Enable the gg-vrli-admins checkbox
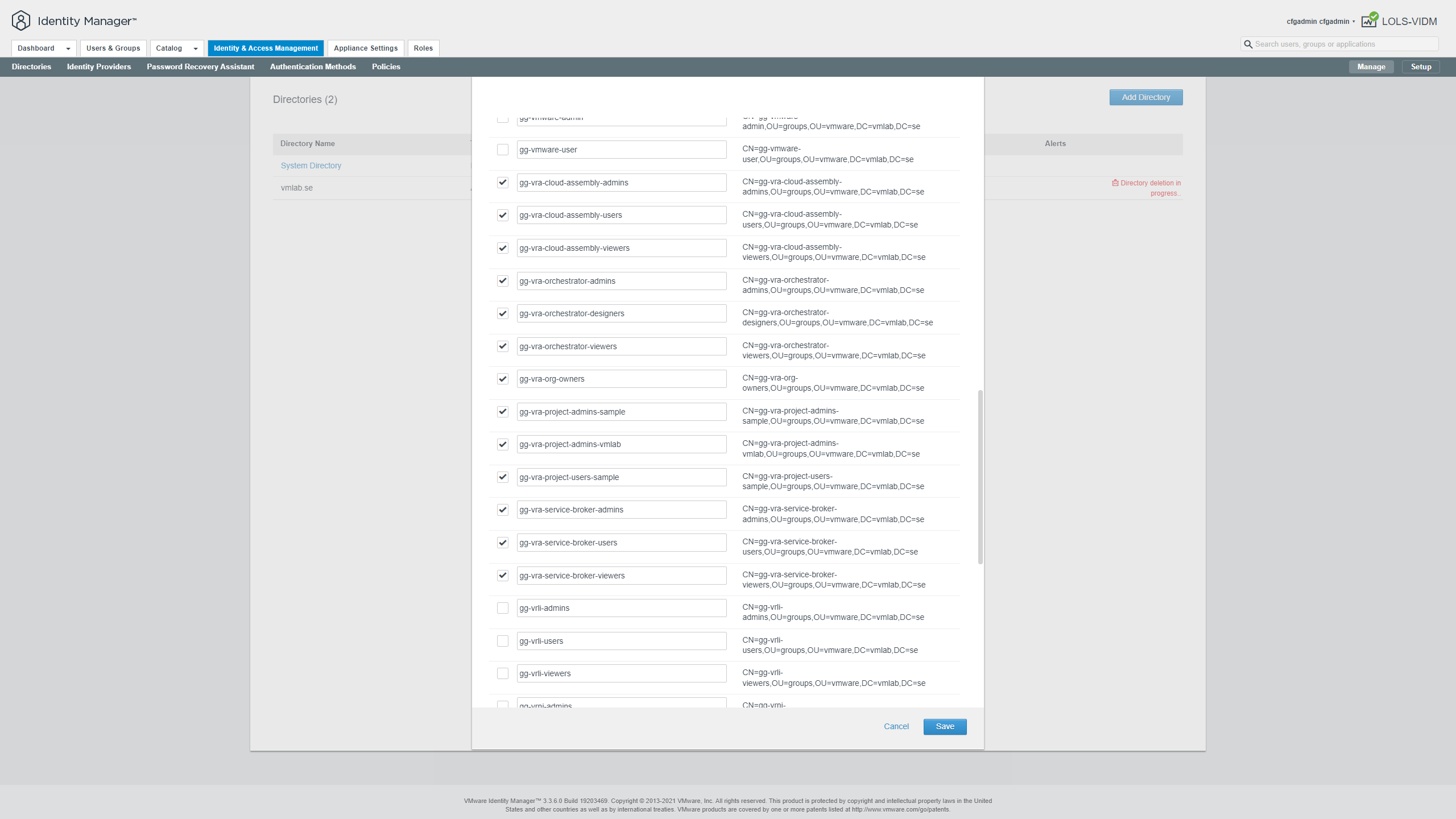This screenshot has height=819, width=1456. coord(503,608)
